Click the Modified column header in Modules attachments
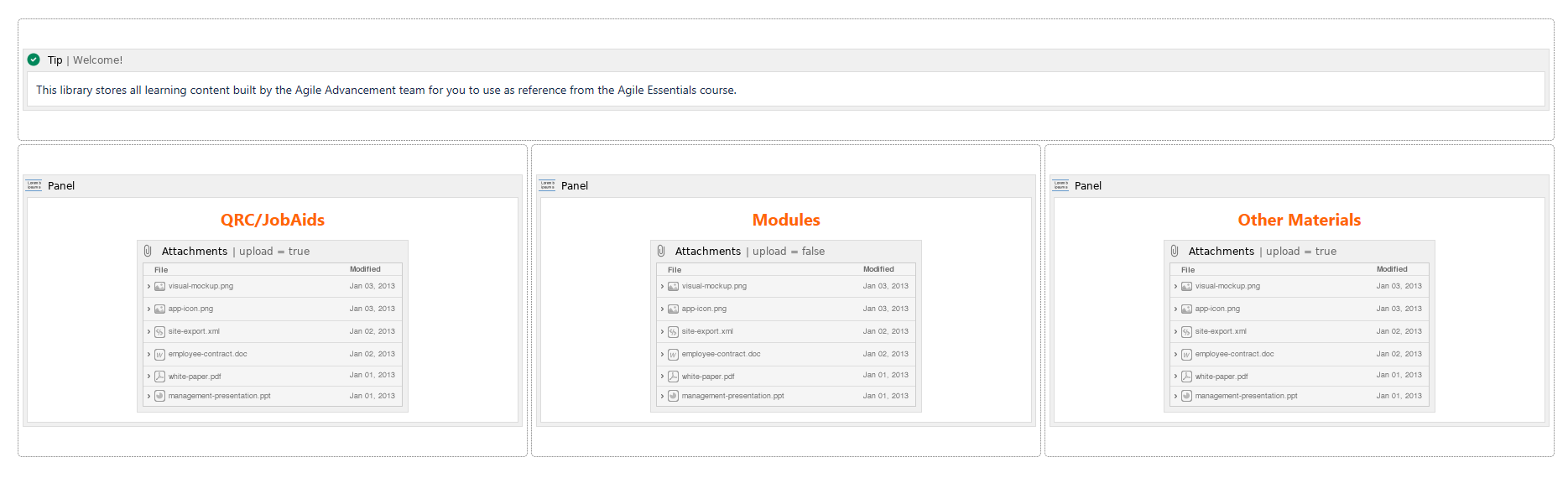The width and height of the screenshot is (1568, 504). [878, 269]
